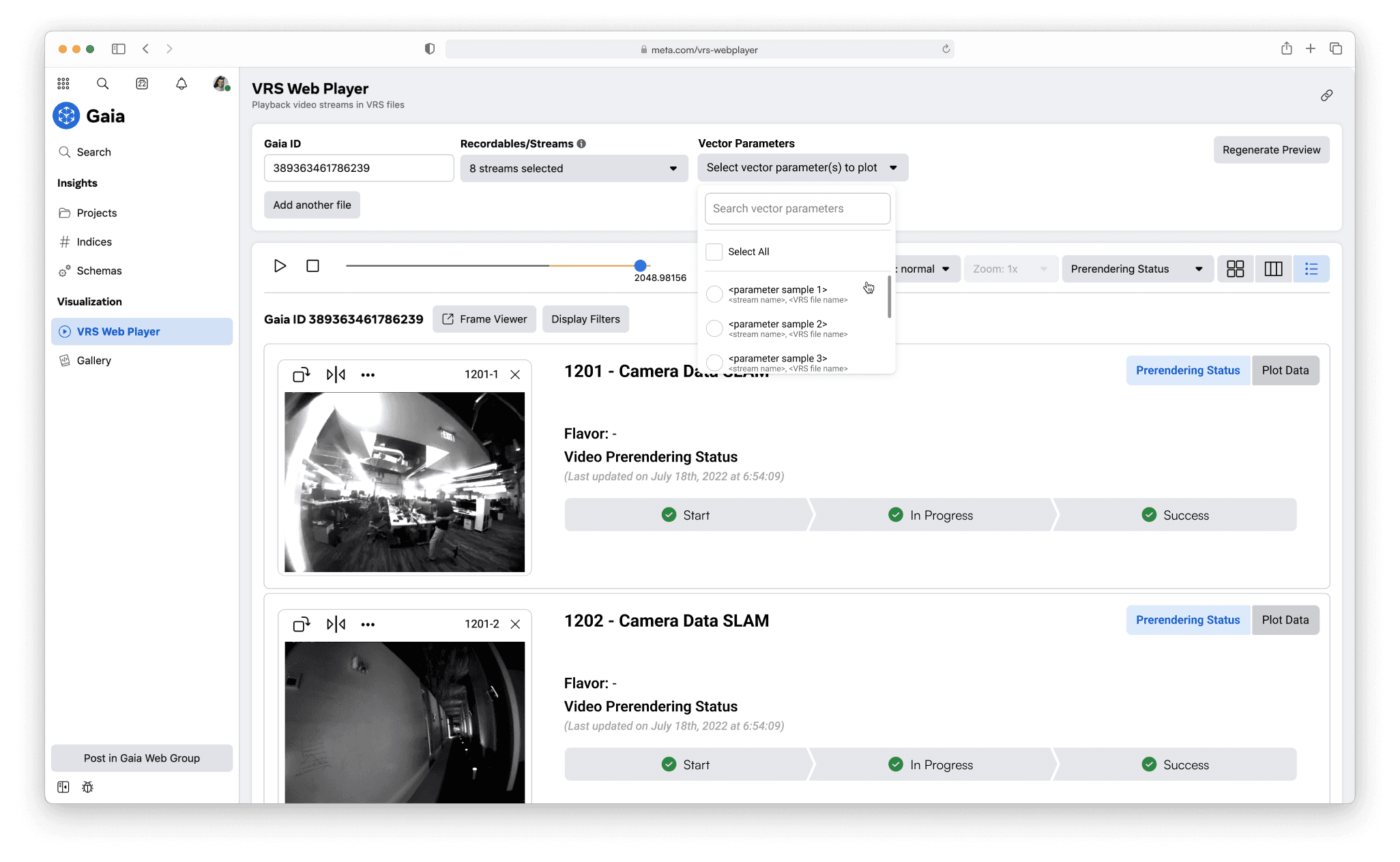Check the Select All checkbox

714,252
